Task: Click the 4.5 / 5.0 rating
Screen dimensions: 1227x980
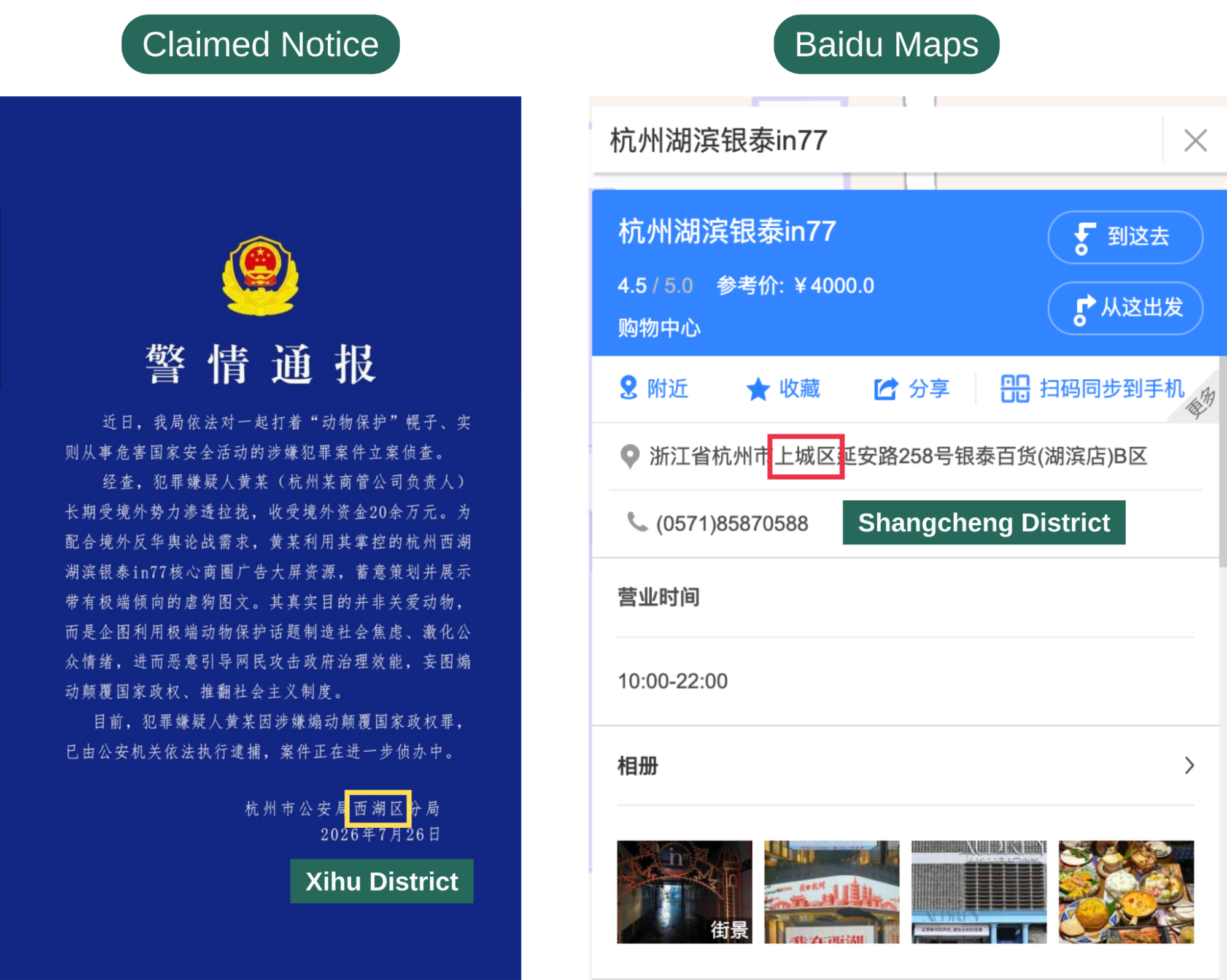Action: pyautogui.click(x=655, y=286)
